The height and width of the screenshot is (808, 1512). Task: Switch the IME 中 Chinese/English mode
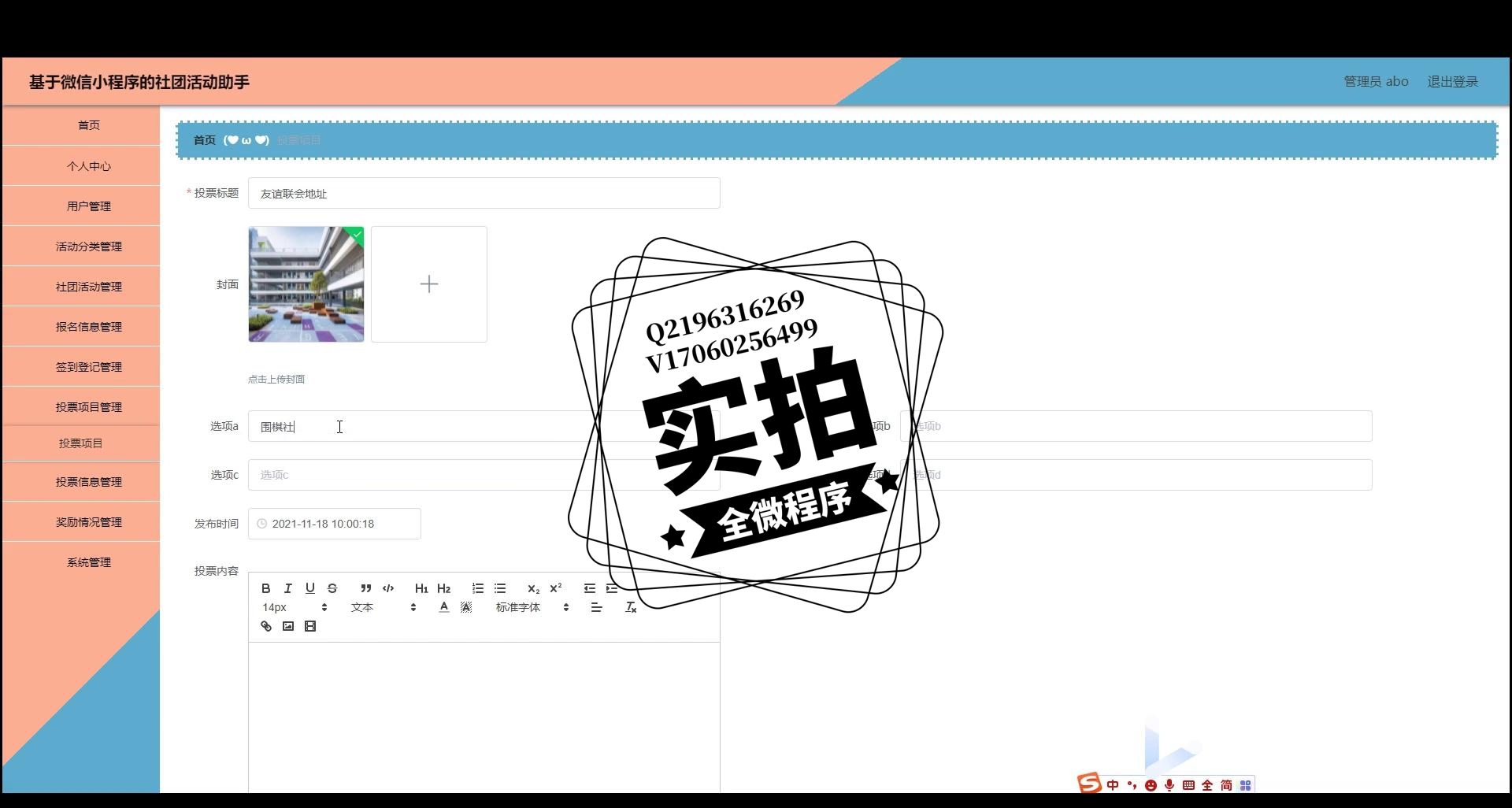click(1113, 785)
